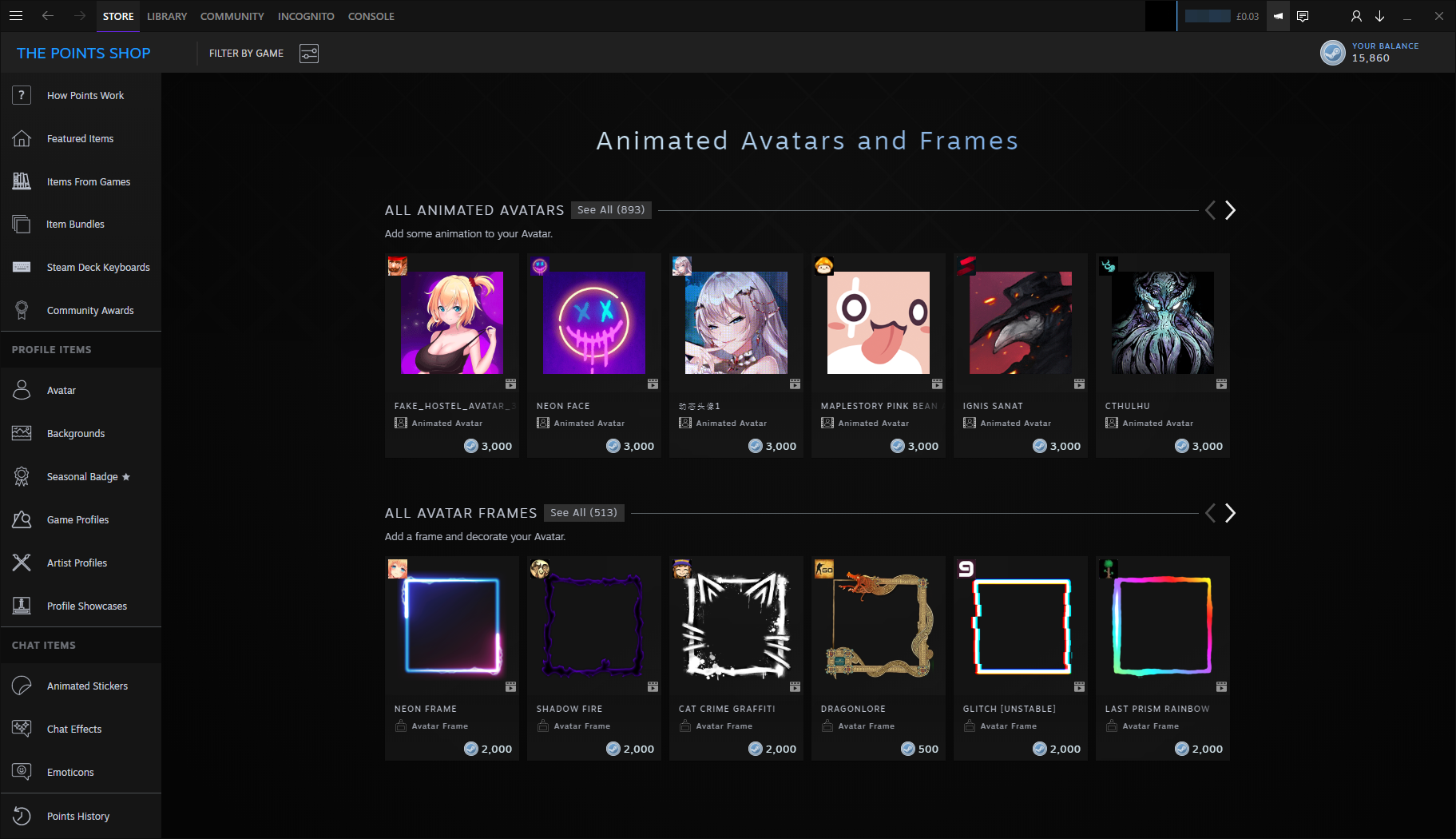Screen dimensions: 1456x839
Task: Select the Steam Deck Keyboards category
Action: 98,267
